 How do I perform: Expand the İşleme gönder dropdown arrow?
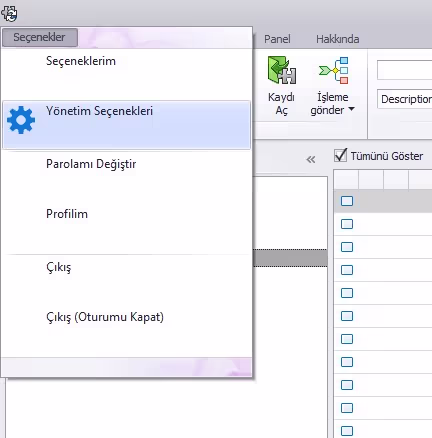point(351,109)
